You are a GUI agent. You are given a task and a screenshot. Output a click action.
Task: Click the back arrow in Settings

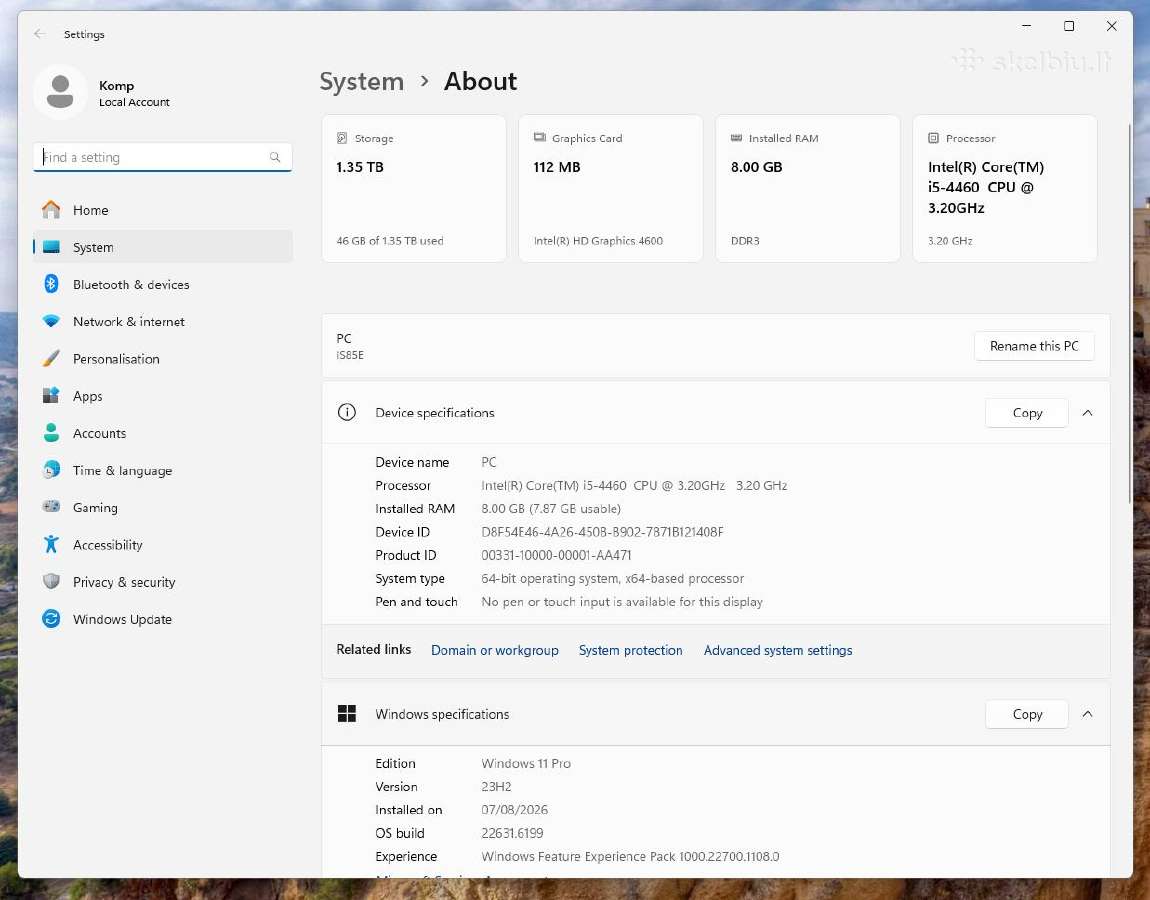pos(40,34)
